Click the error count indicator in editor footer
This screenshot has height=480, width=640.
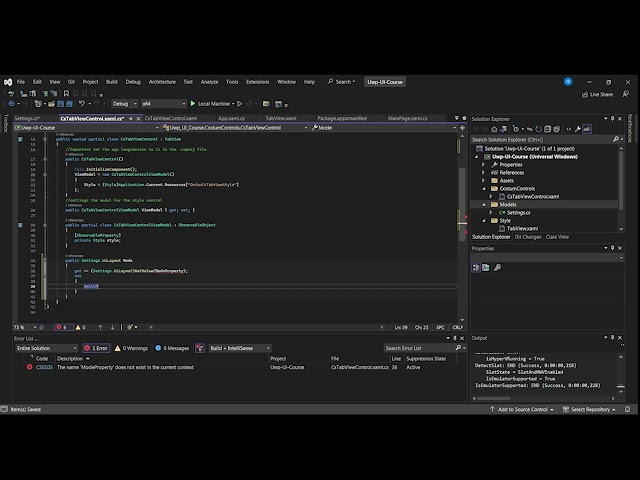click(x=62, y=327)
